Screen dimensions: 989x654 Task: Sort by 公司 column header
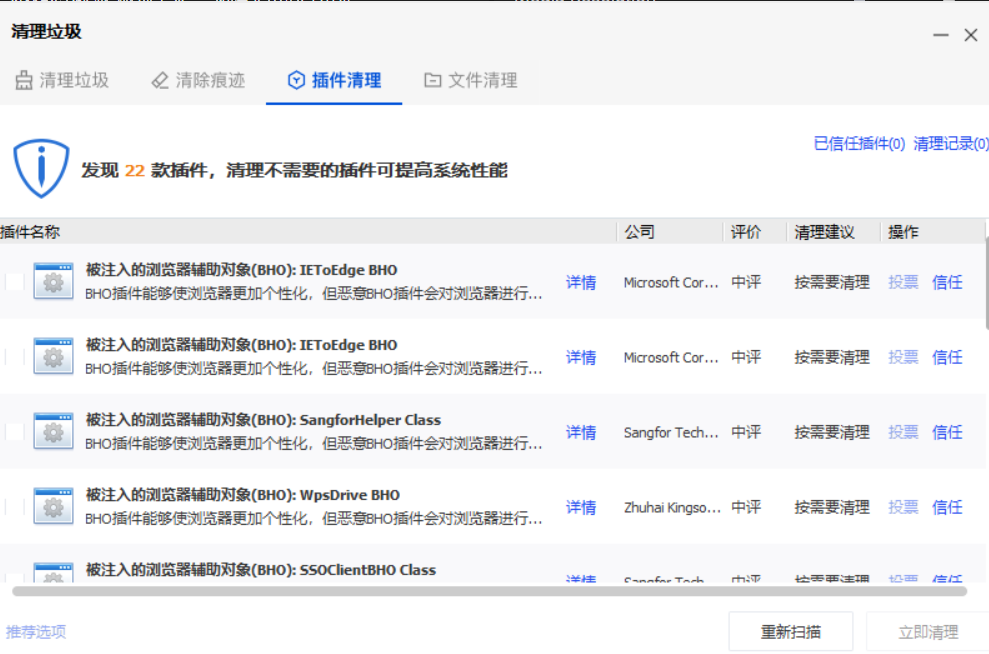pos(640,232)
